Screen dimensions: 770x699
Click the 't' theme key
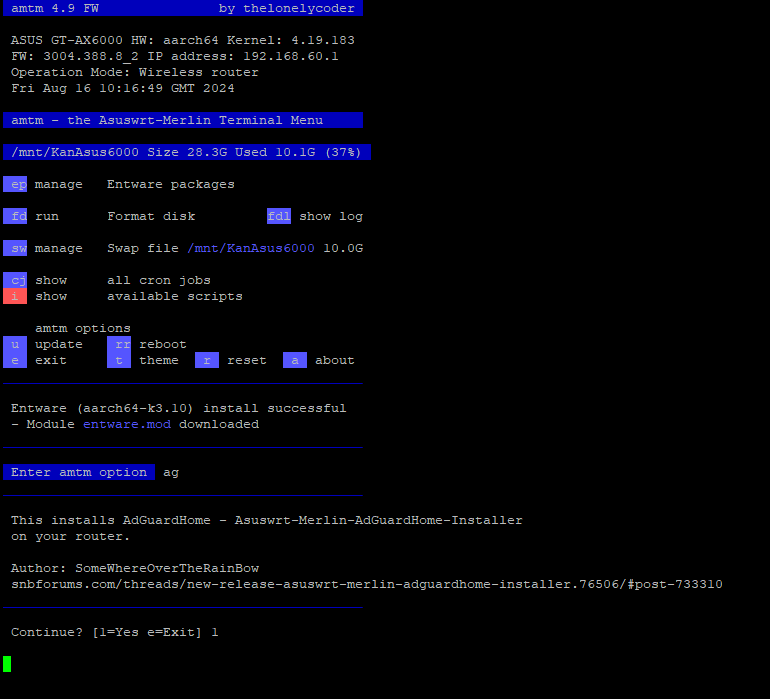tap(119, 360)
